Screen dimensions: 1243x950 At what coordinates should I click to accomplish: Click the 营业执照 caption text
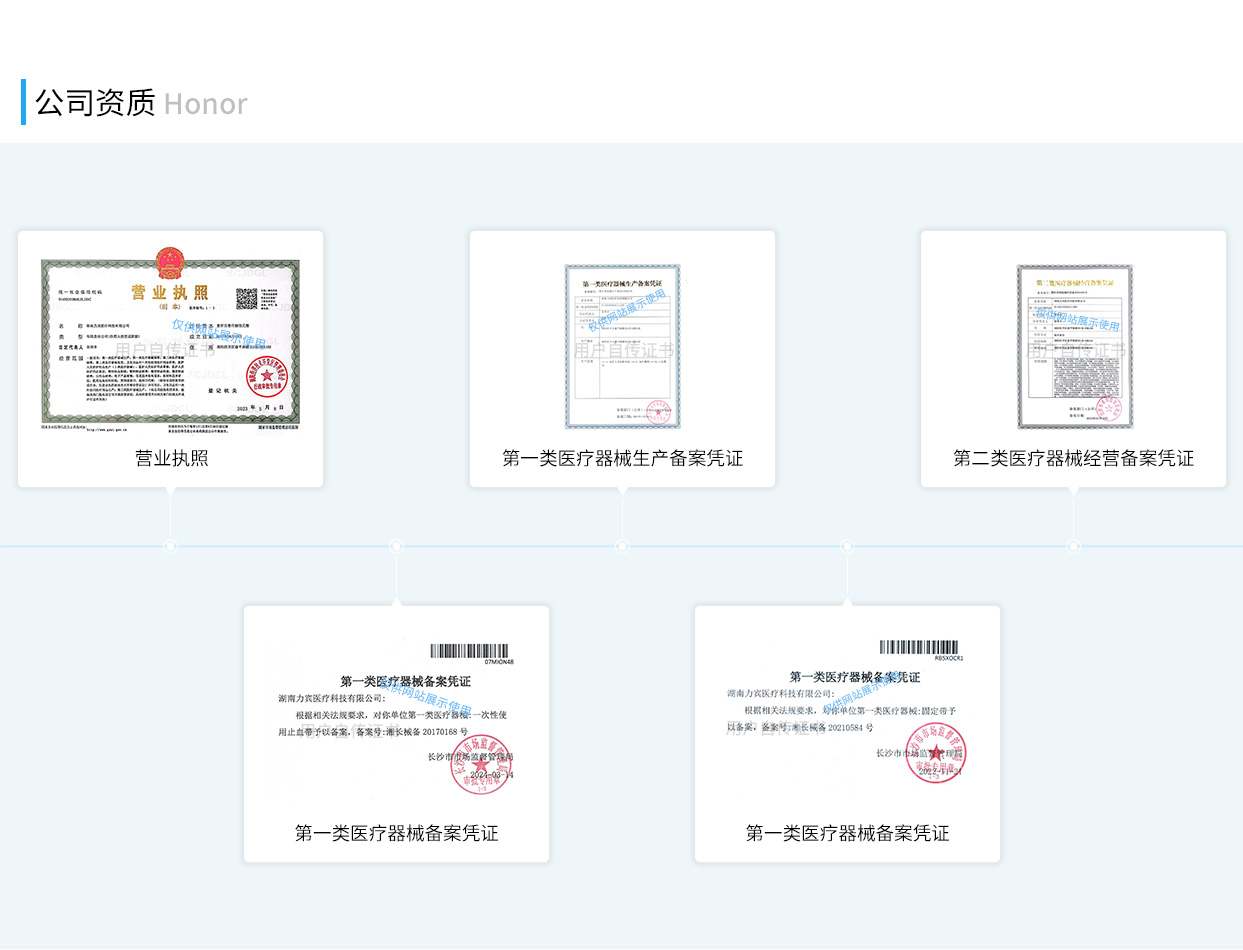point(171,459)
